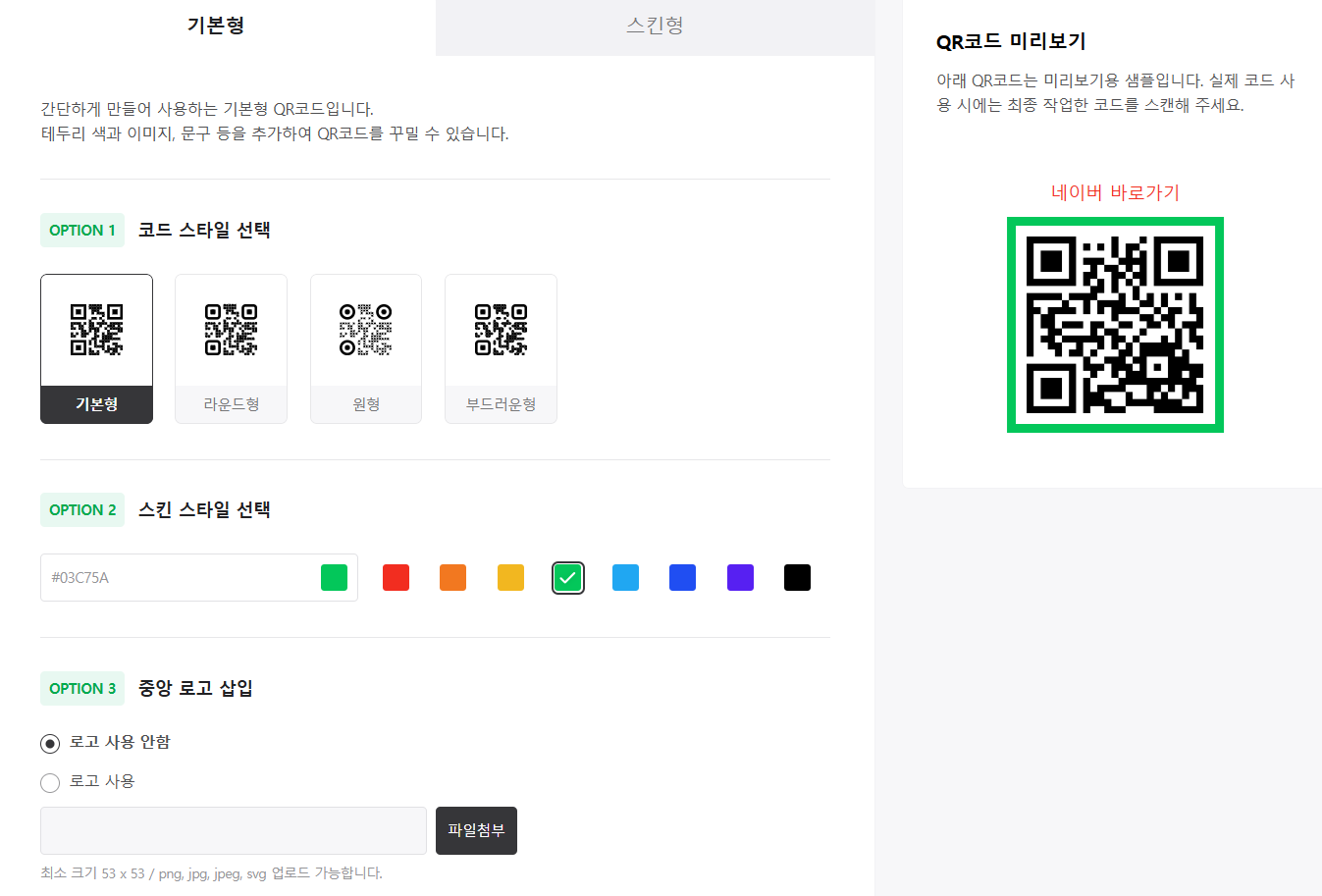This screenshot has height=896, width=1322.
Task: Pick the sky blue skin color swatch
Action: pos(625,577)
